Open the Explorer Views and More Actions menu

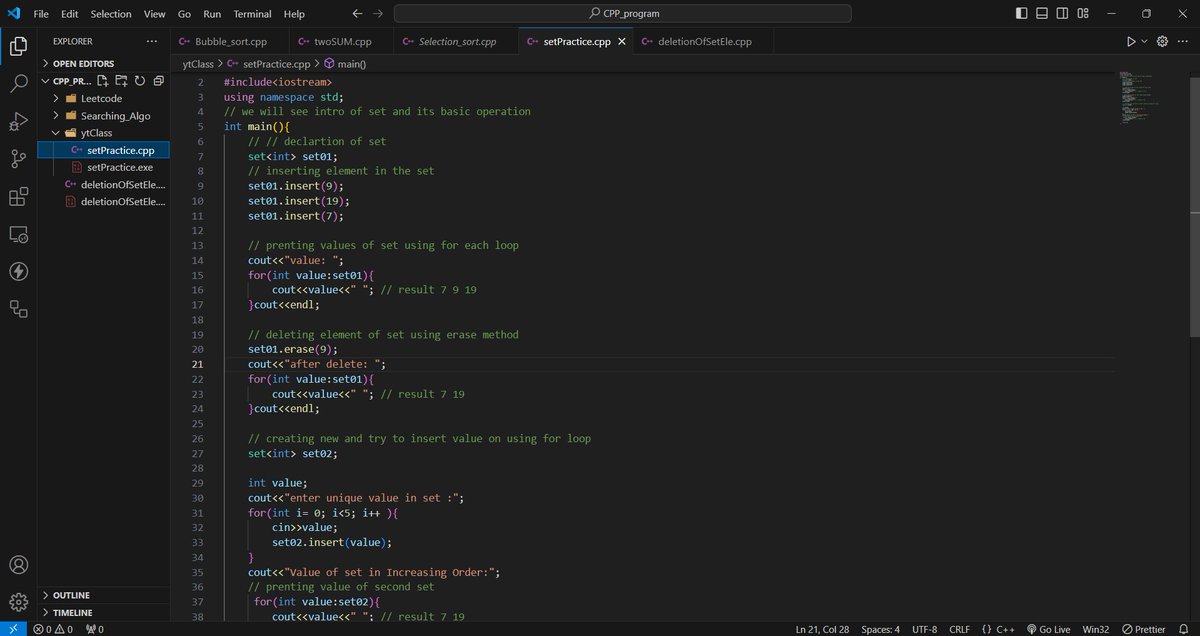tap(152, 41)
